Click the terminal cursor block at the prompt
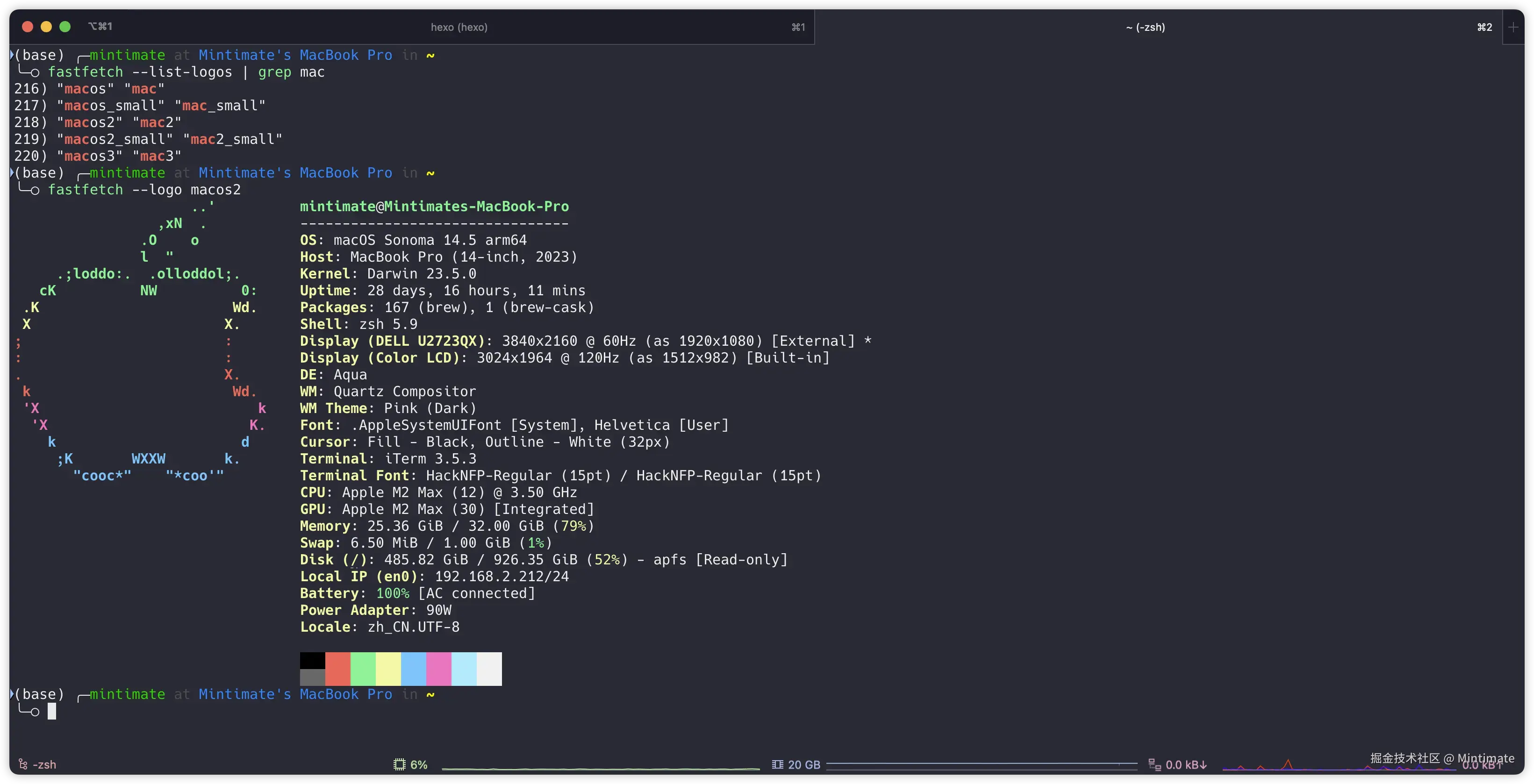Screen dimensions: 1534x784 pyautogui.click(x=53, y=712)
